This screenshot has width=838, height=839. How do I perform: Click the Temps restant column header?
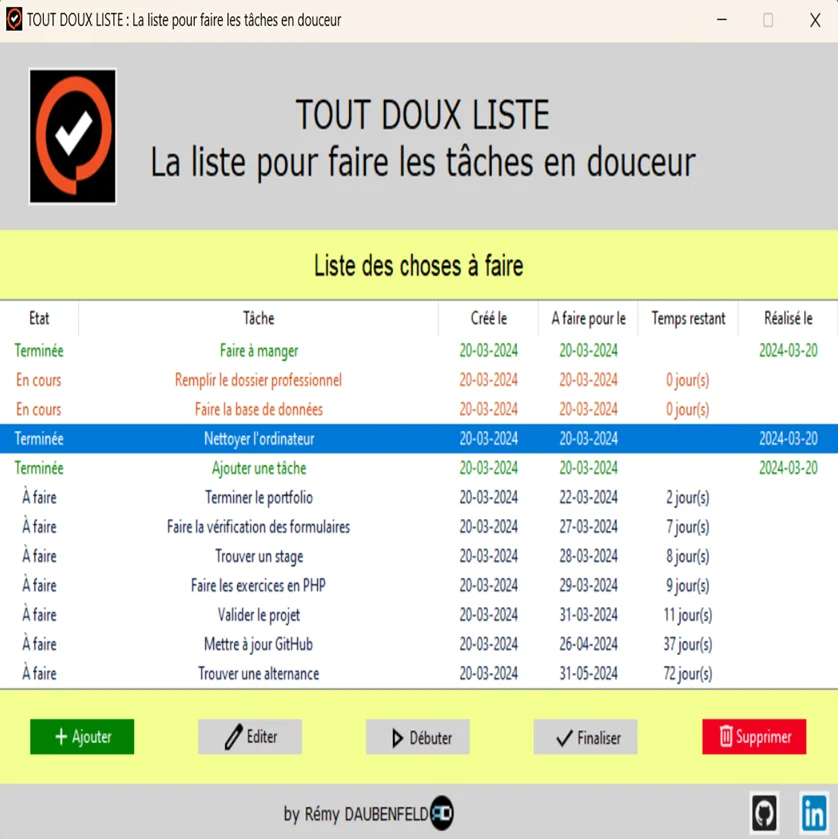(x=687, y=318)
